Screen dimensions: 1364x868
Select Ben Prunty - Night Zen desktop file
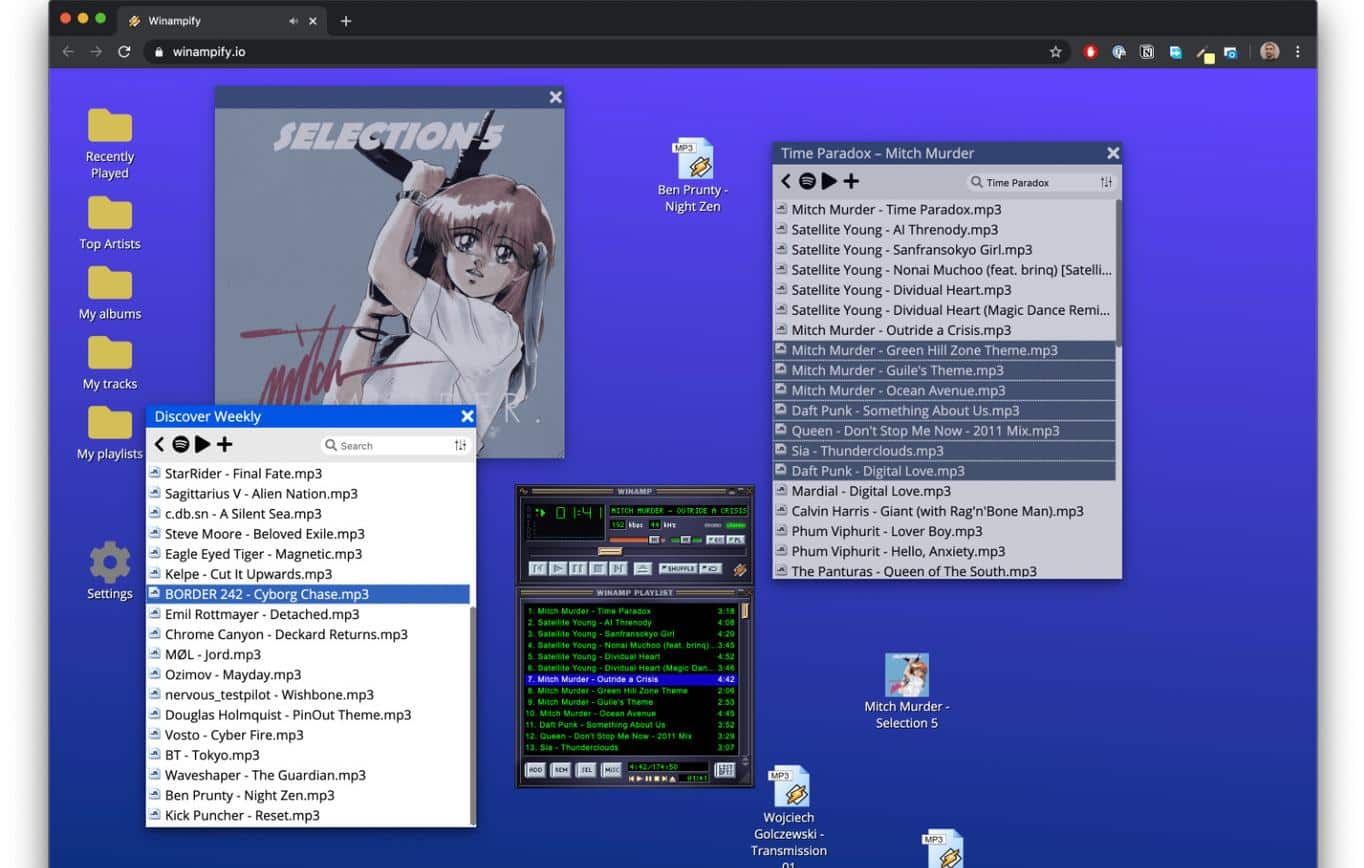pyautogui.click(x=692, y=176)
